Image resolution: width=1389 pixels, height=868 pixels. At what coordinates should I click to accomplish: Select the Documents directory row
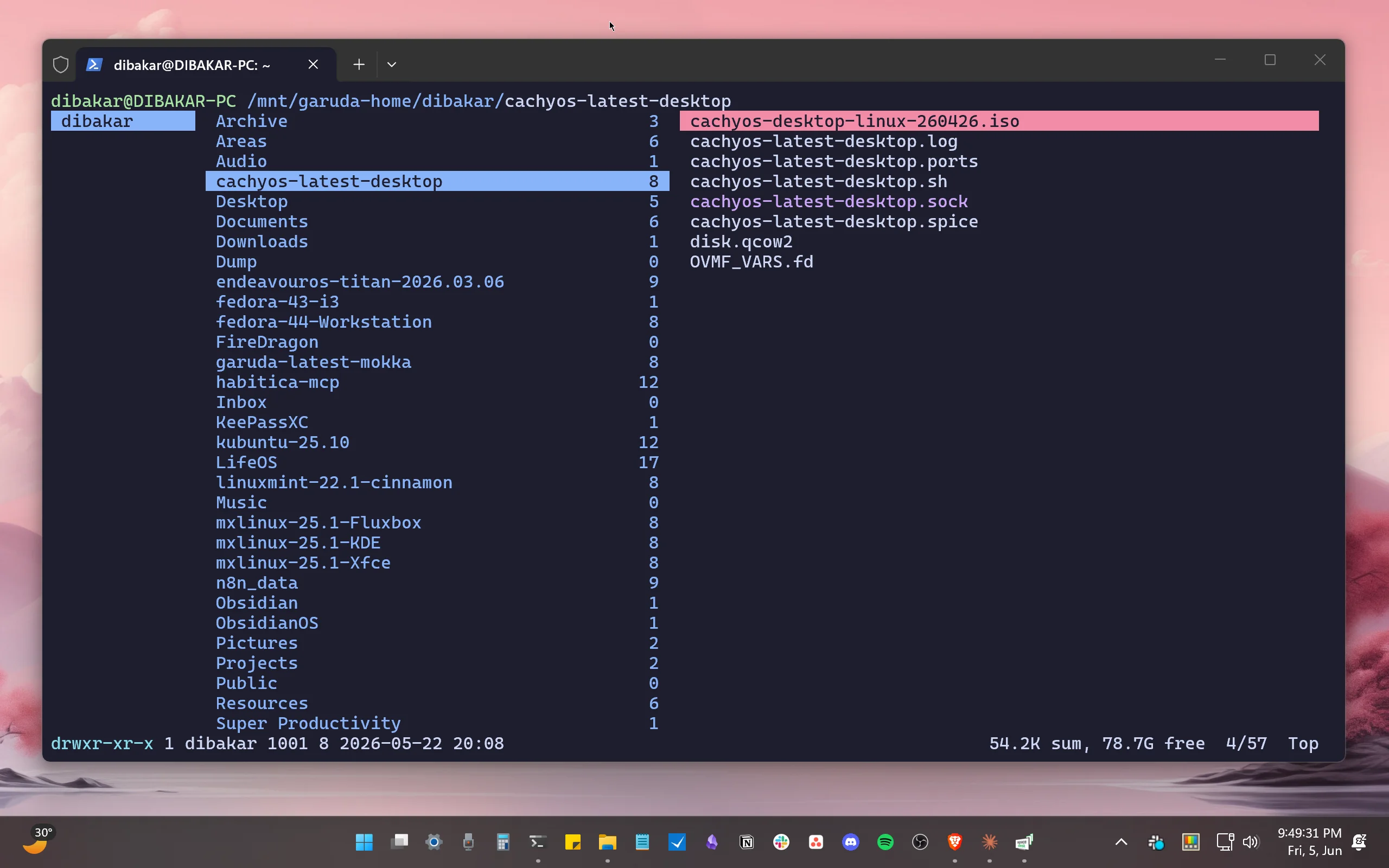437,221
